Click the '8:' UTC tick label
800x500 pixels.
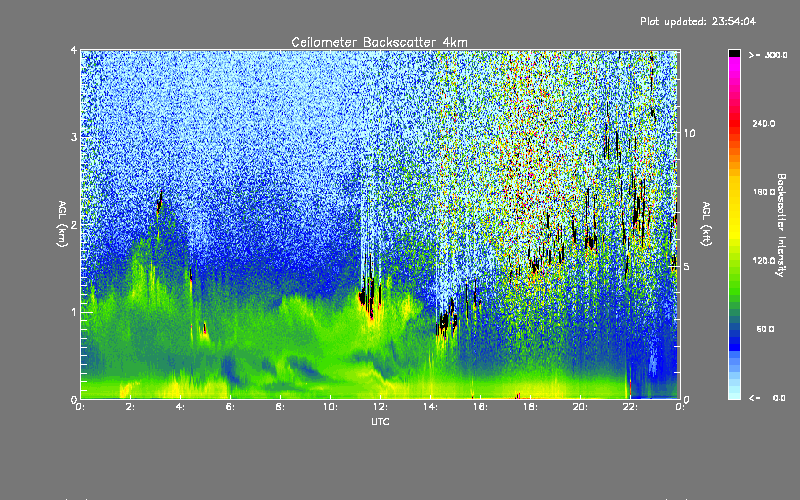[x=280, y=407]
